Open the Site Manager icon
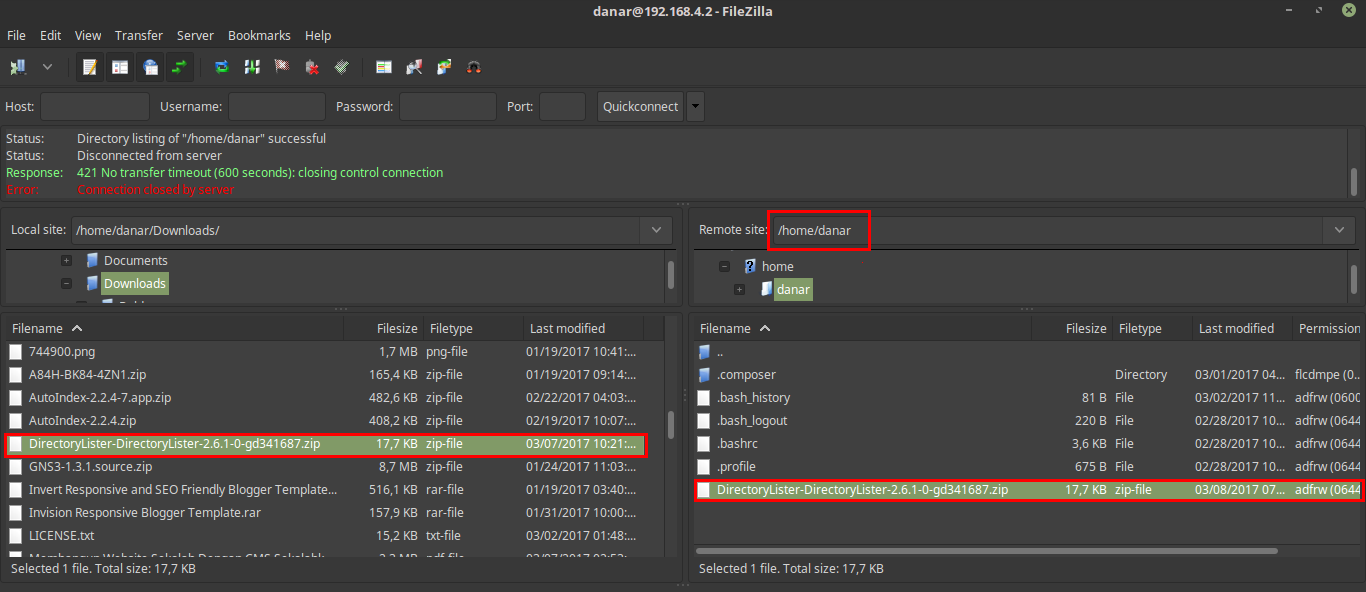Image resolution: width=1366 pixels, height=592 pixels. [x=18, y=67]
